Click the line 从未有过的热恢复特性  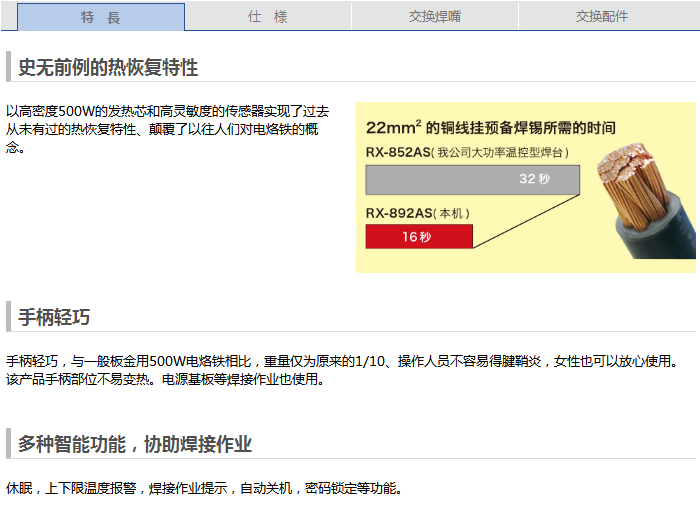point(162,129)
